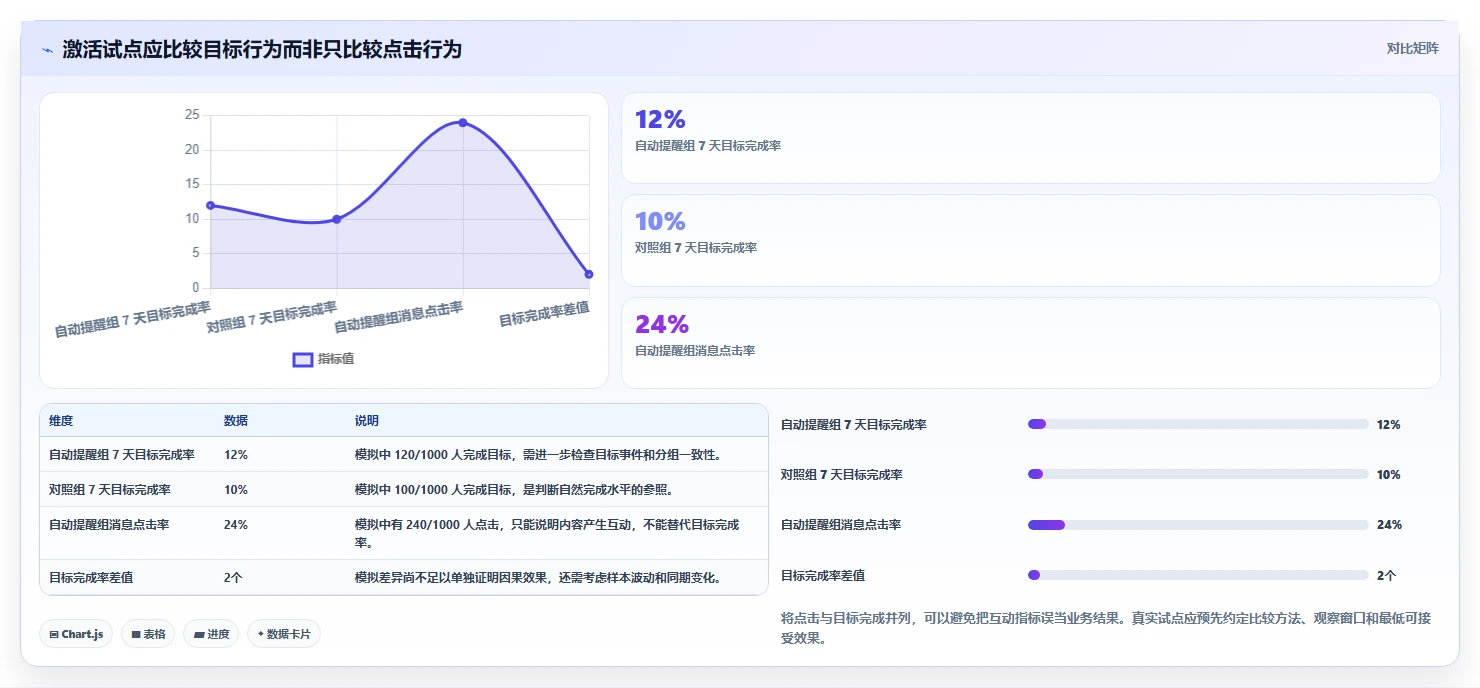This screenshot has width=1480, height=688.
Task: Click the 说明 column header
Action: 367,421
